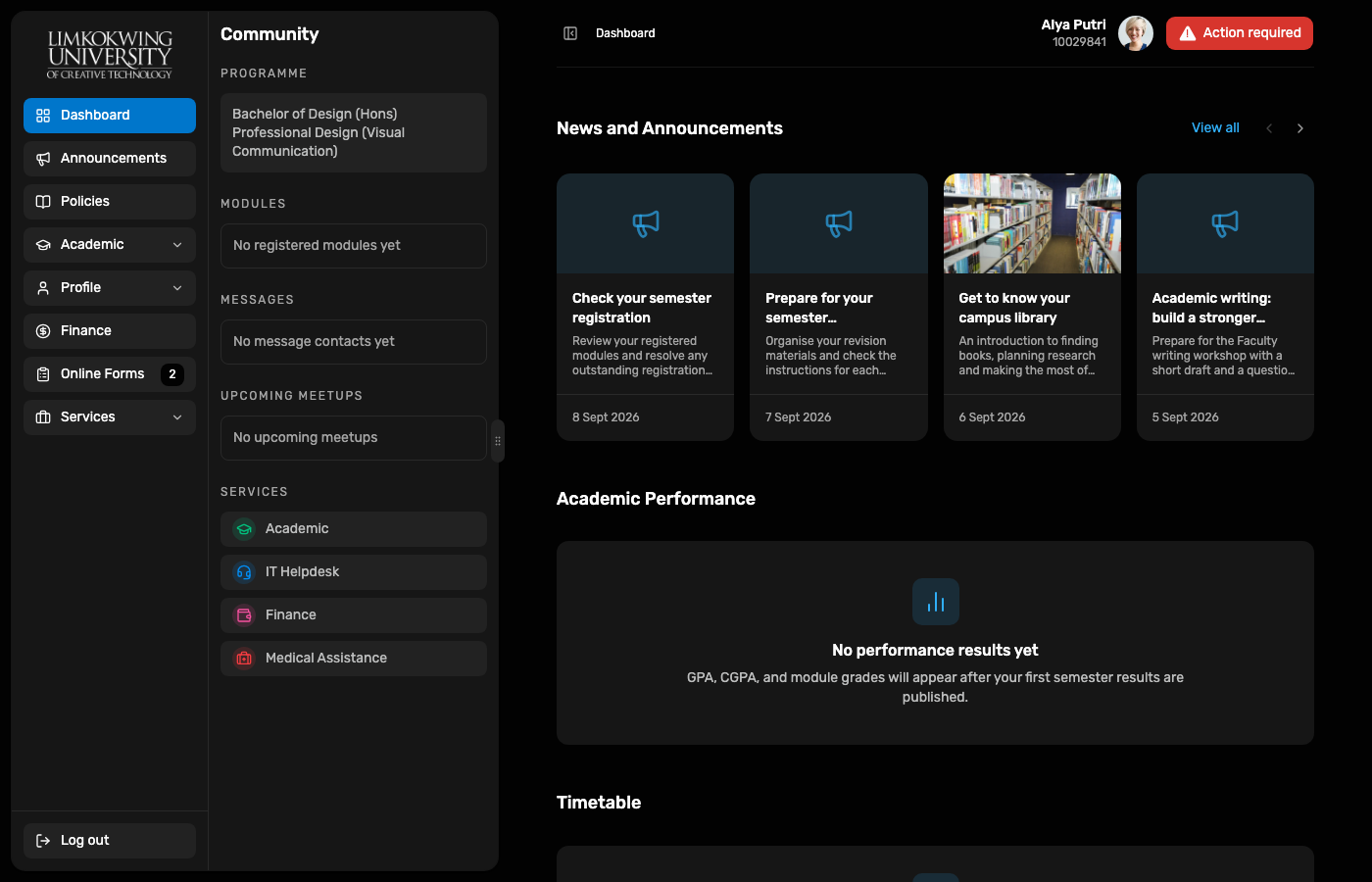
Task: Click the red Medical Assistance kit icon
Action: pyautogui.click(x=244, y=659)
